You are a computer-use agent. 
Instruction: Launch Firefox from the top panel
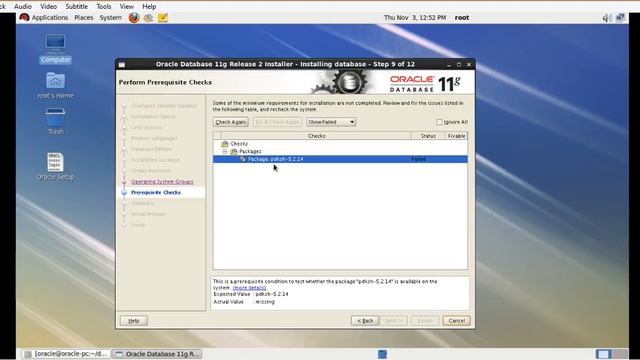134,18
